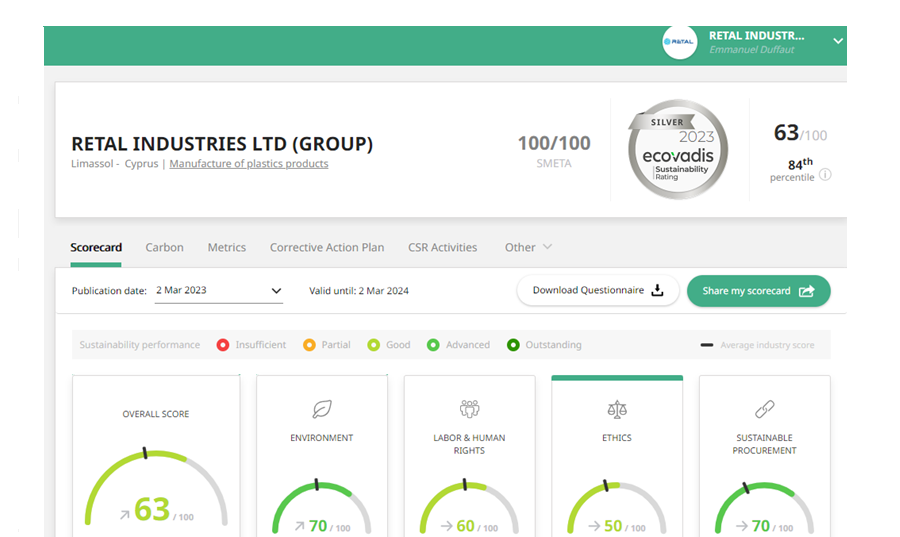Open the Metrics tab

point(227,247)
